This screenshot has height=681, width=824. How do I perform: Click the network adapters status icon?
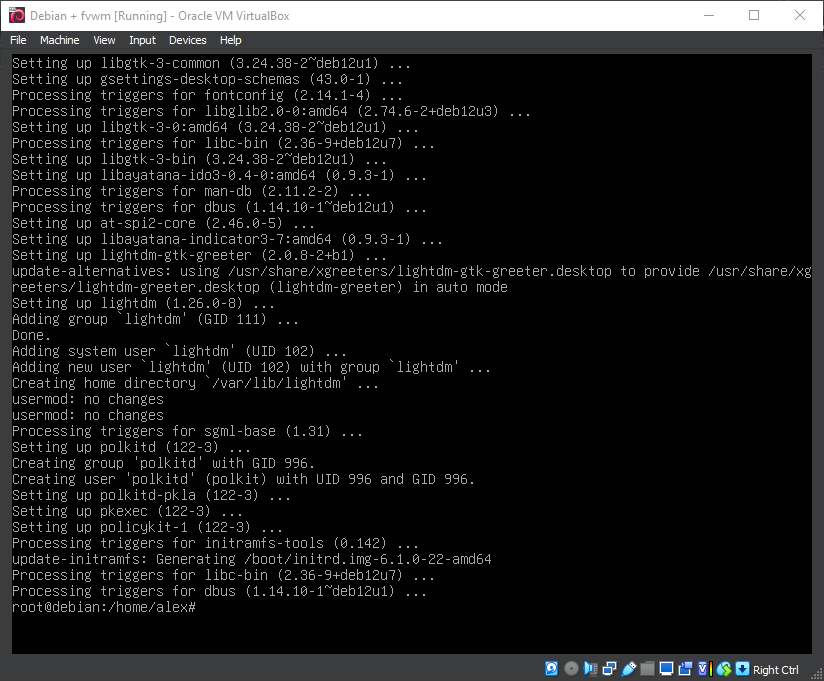point(609,668)
